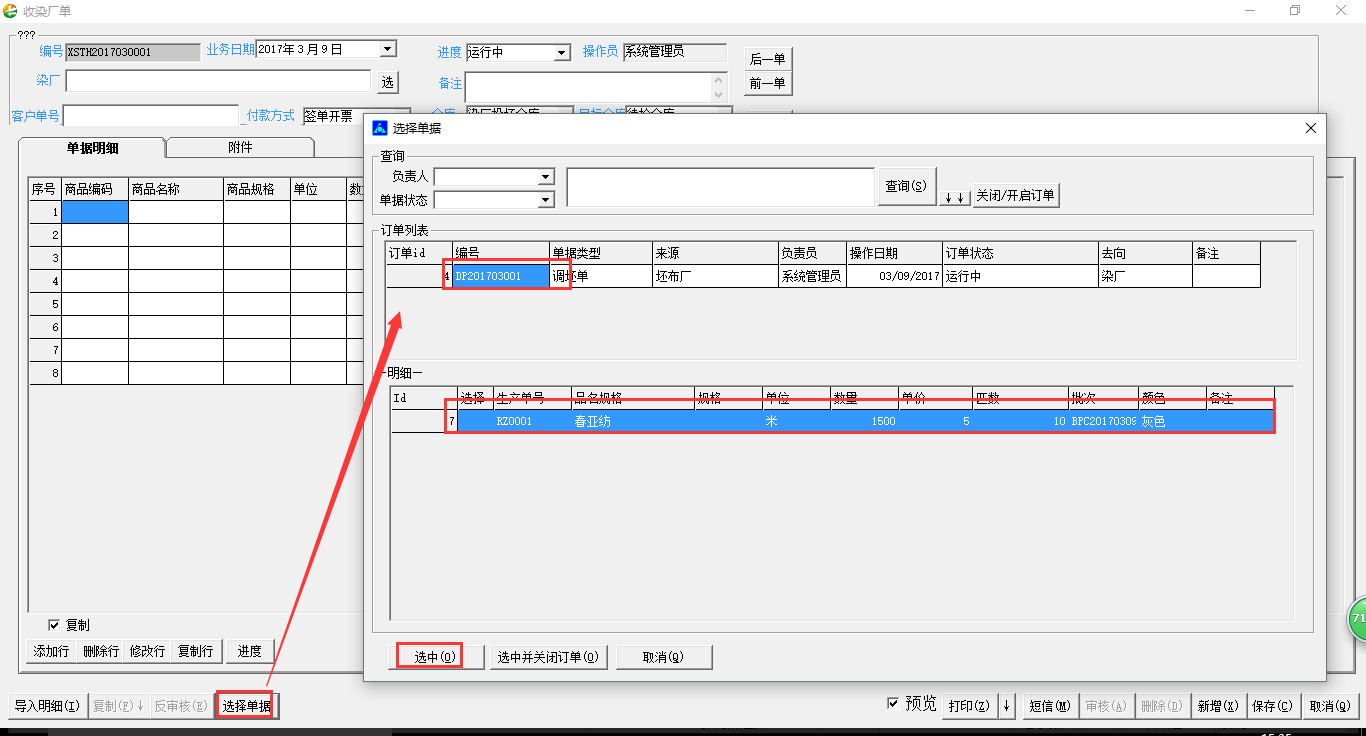Click the 客户单号 input field
The image size is (1366, 736).
pyautogui.click(x=151, y=116)
